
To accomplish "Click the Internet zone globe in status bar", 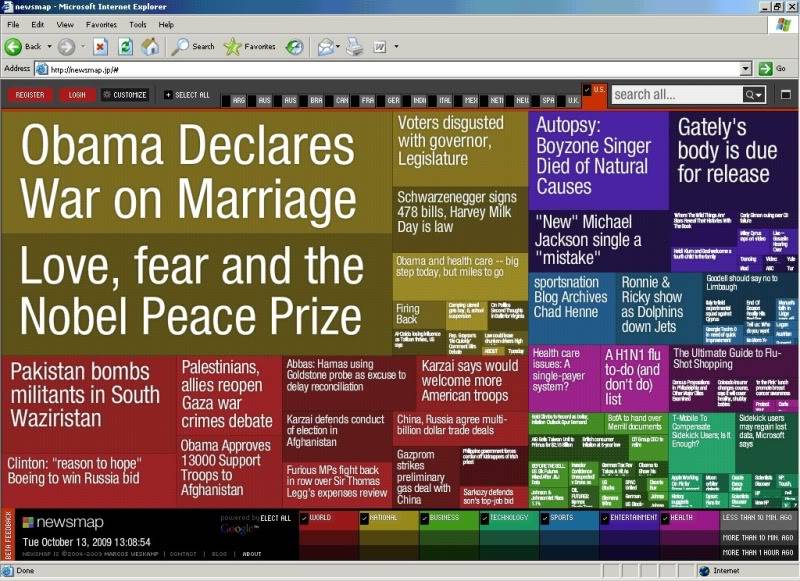I will coord(705,571).
